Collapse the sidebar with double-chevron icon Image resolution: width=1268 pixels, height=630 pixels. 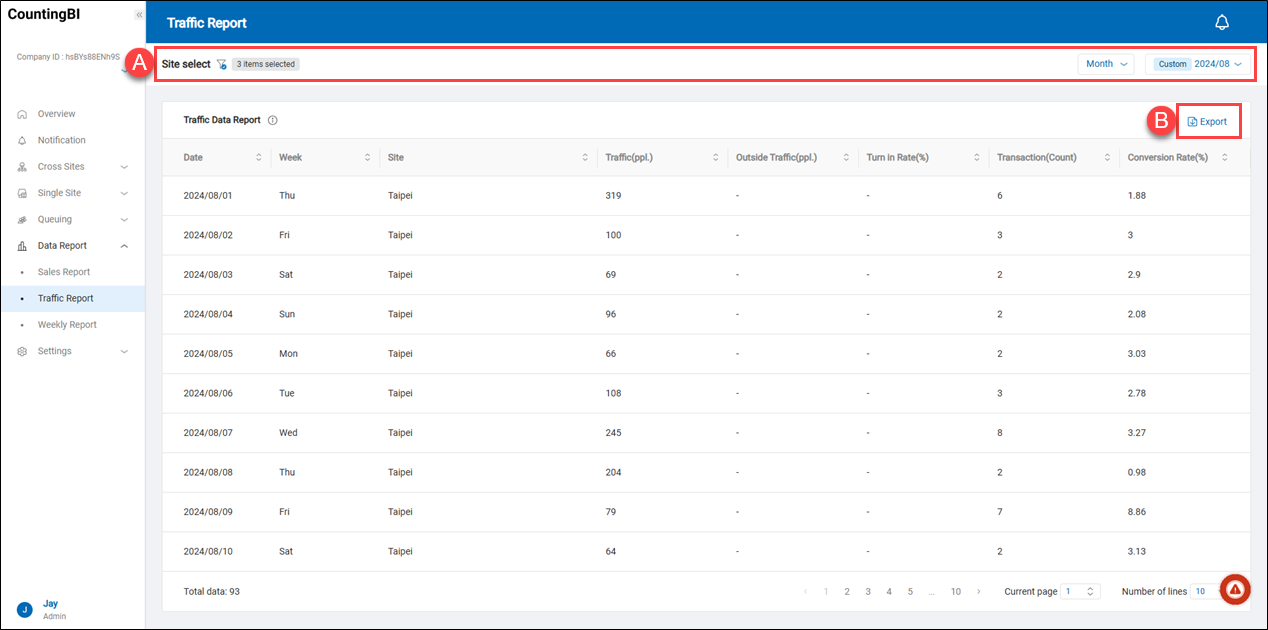138,15
